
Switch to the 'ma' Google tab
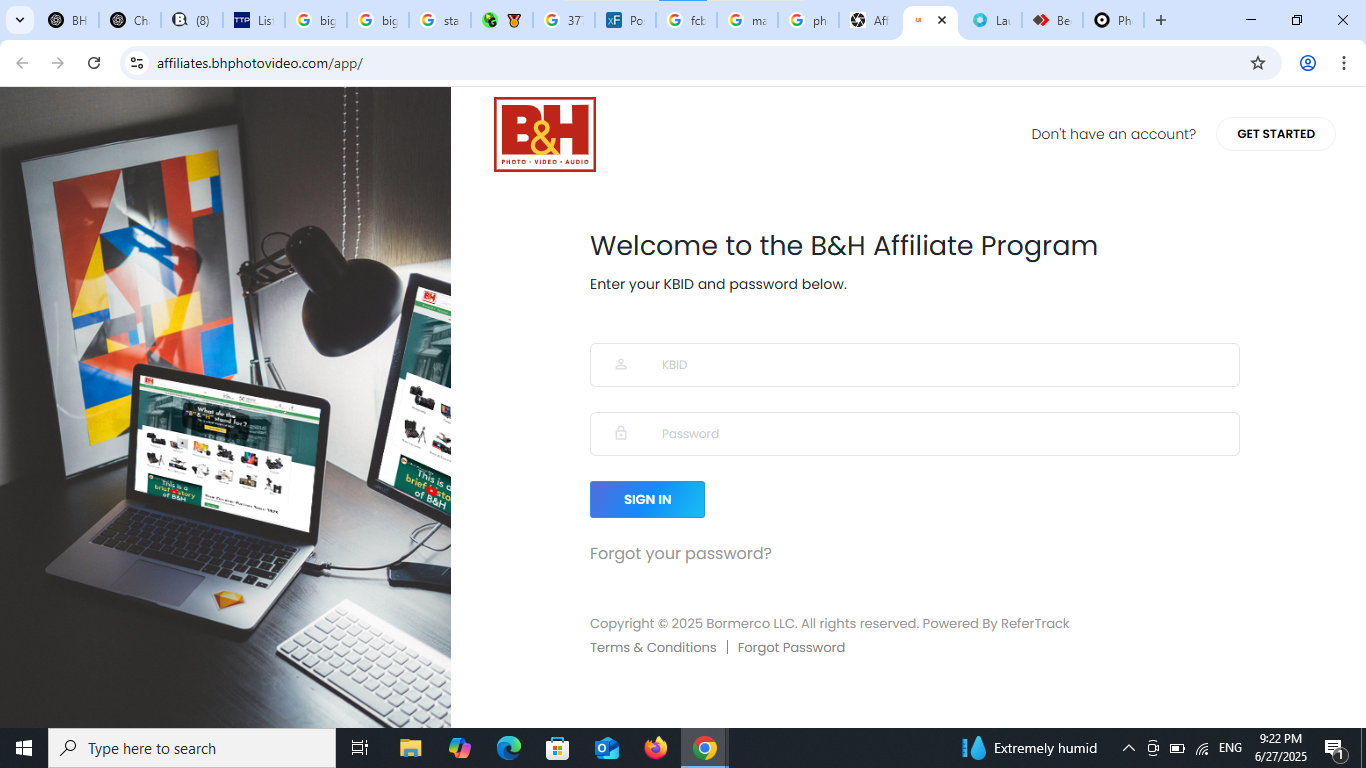pos(748,20)
